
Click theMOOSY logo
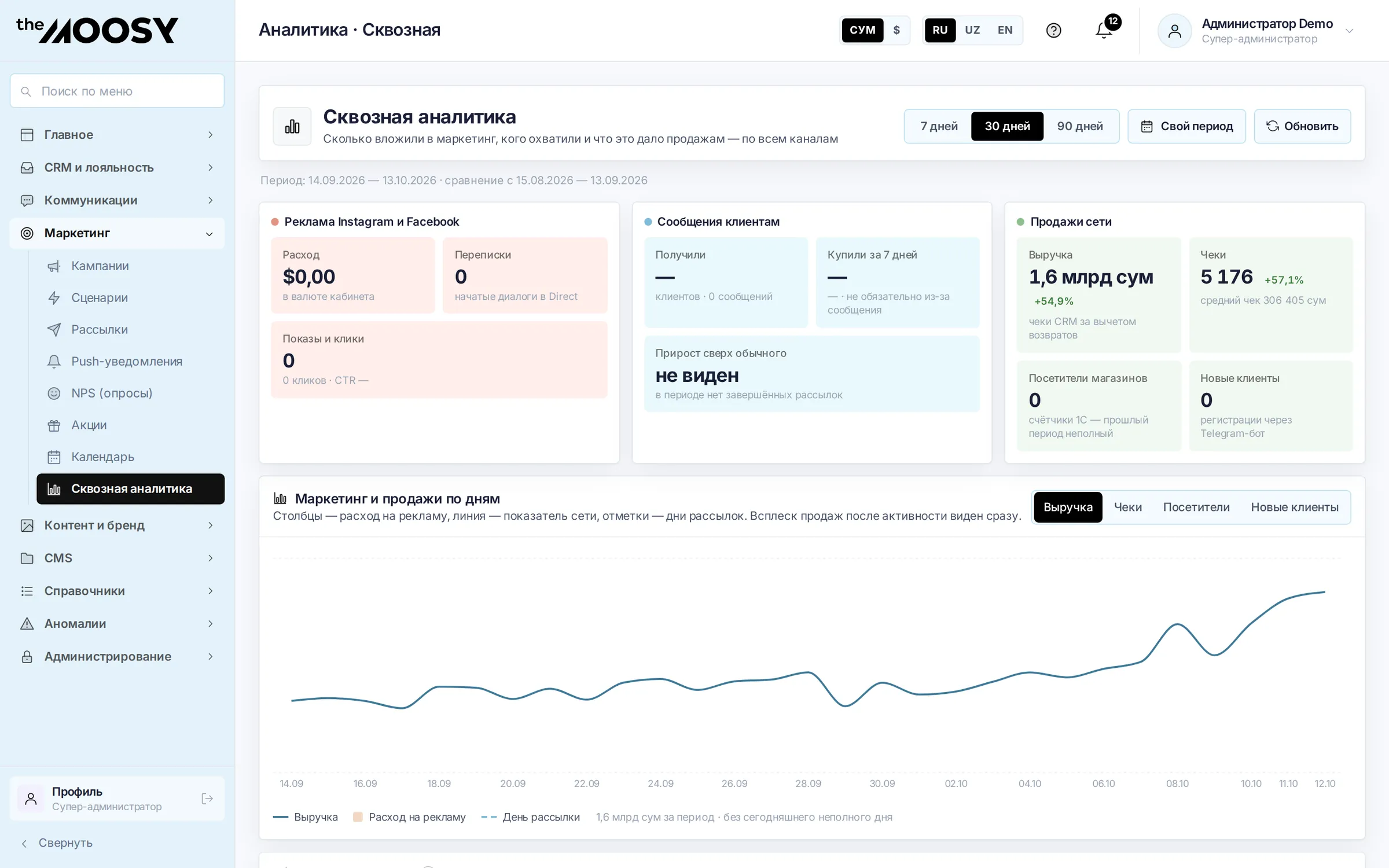point(97,30)
